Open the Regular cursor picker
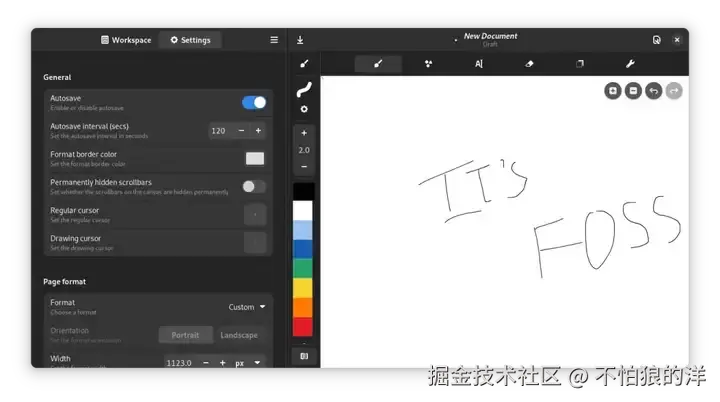The width and height of the screenshot is (720, 402). (x=255, y=215)
